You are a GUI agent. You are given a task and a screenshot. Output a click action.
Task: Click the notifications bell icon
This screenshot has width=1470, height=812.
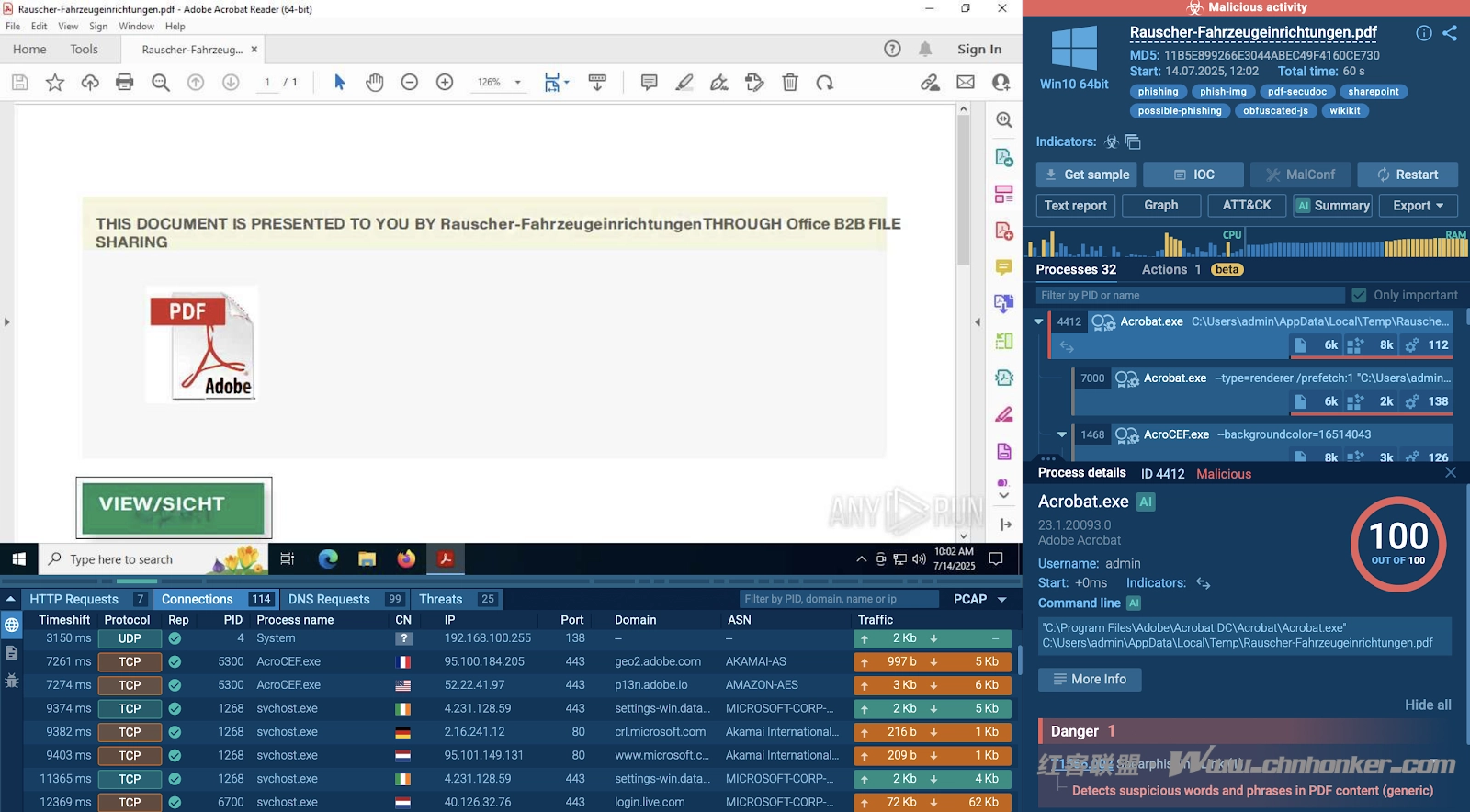coord(925,50)
